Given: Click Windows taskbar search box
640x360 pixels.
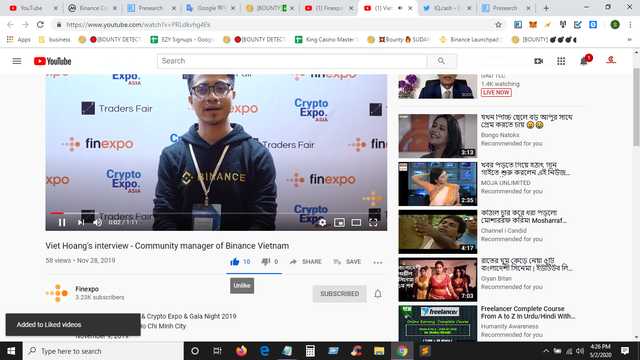Looking at the screenshot, I should [102, 351].
